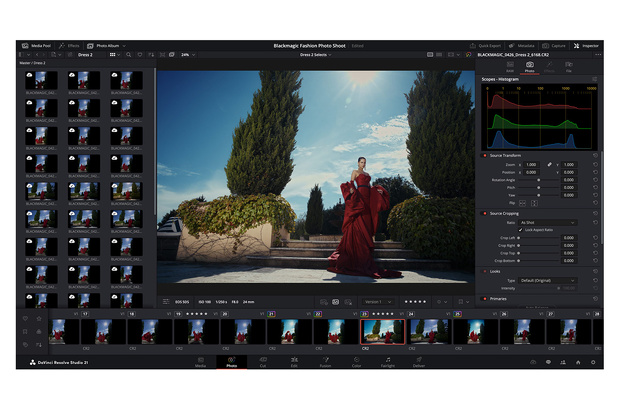Adjust the Yaw slider
Screen dimensions: 640x412
tap(538, 196)
